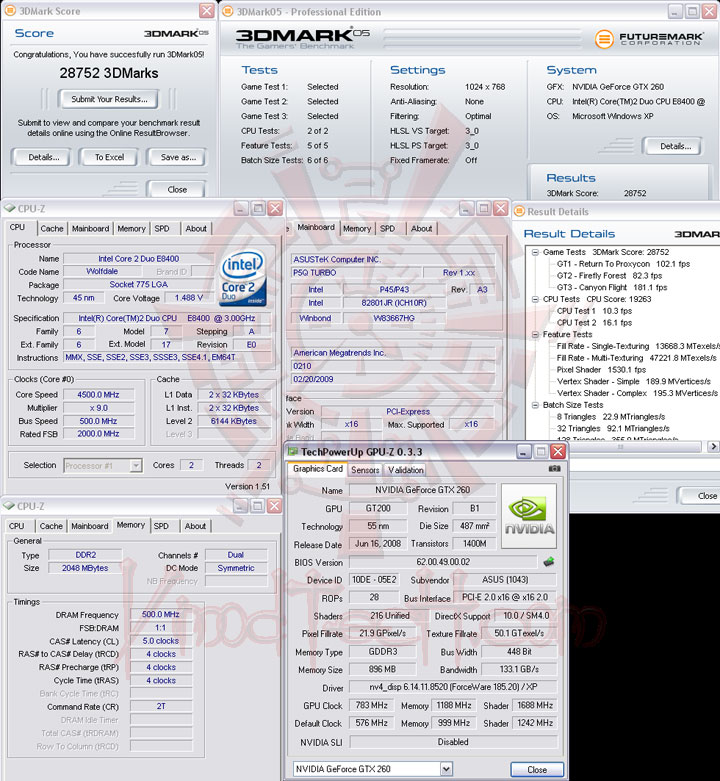Open CPU tab in bottom CPU-Z window
The height and width of the screenshot is (781, 720).
[x=16, y=526]
